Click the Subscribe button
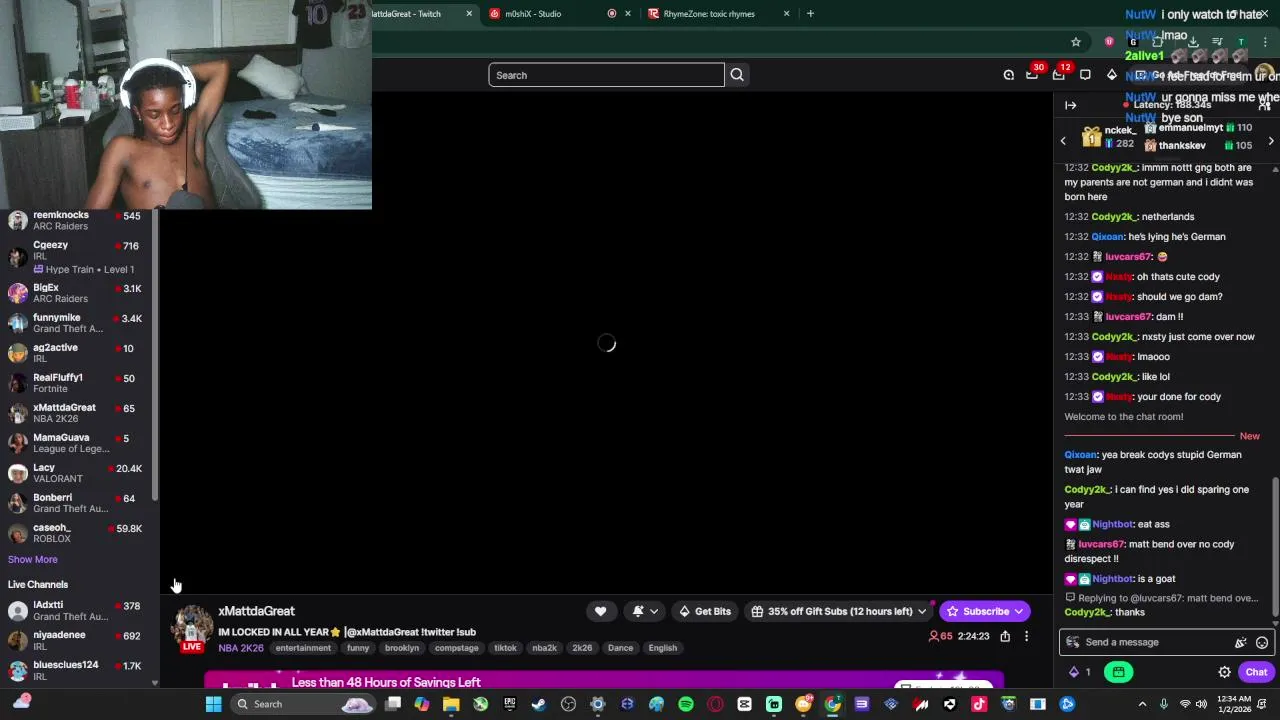1280x720 pixels. [x=985, y=611]
